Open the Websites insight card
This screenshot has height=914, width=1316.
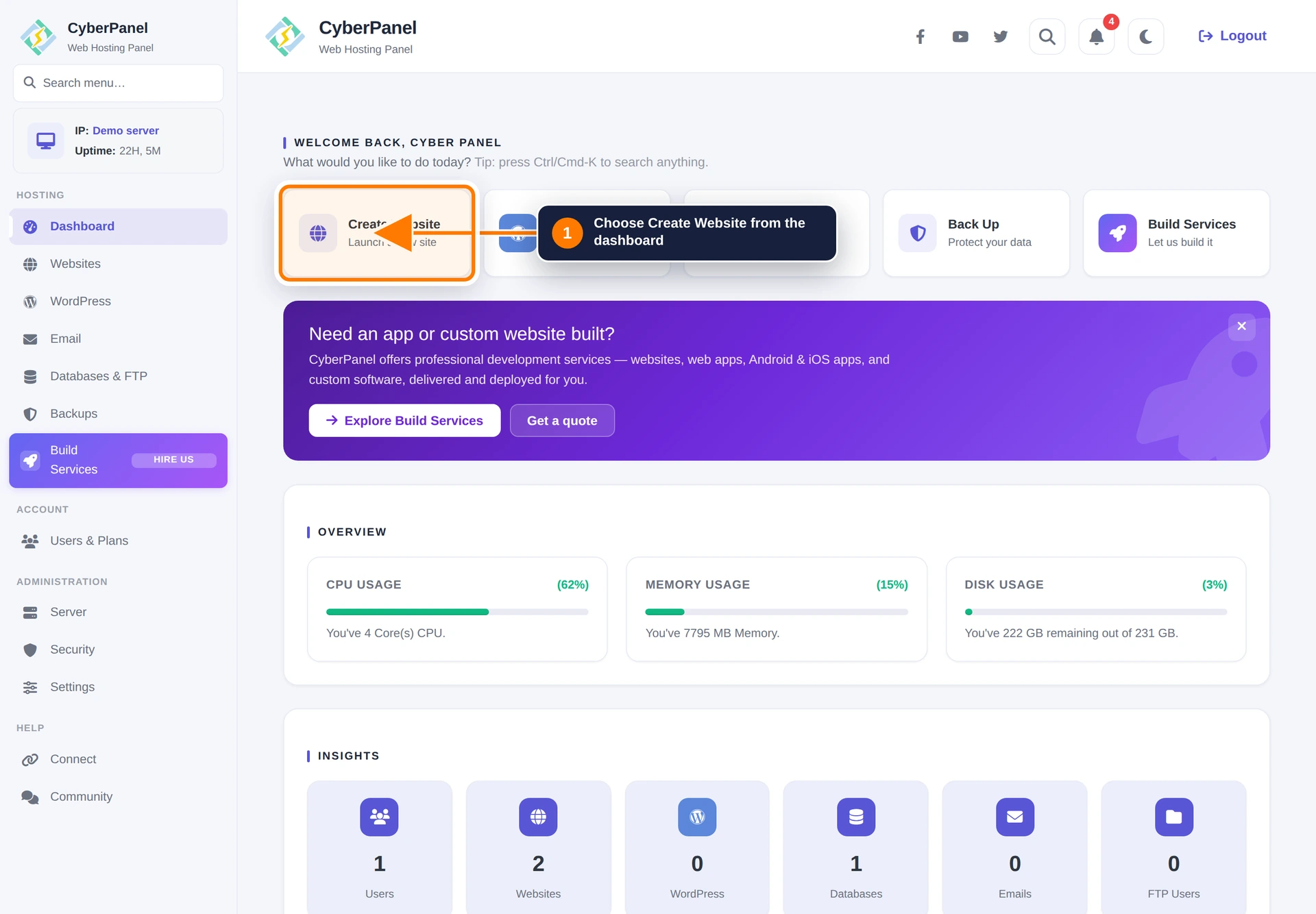pos(539,848)
